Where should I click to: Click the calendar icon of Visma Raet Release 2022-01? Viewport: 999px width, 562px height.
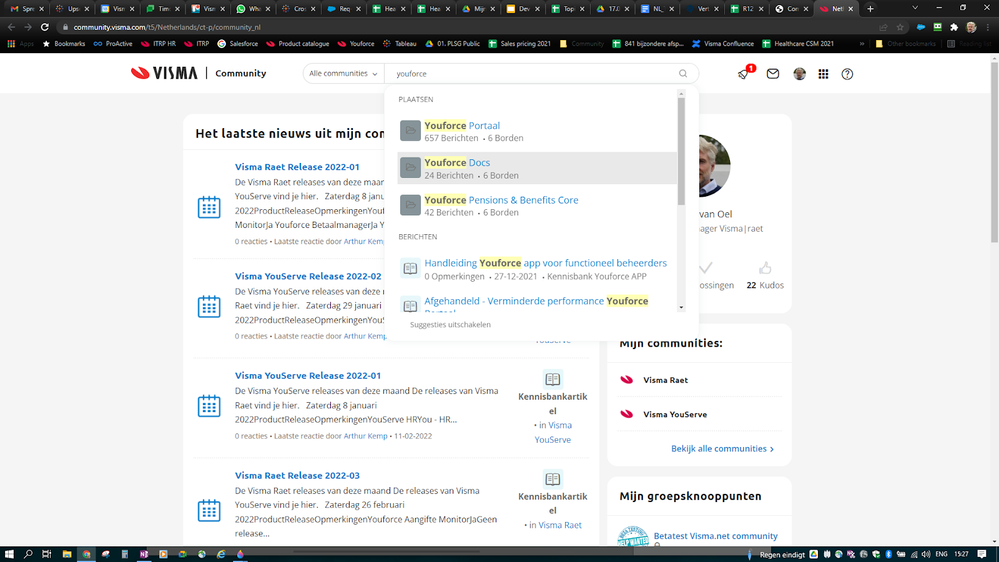[x=209, y=207]
